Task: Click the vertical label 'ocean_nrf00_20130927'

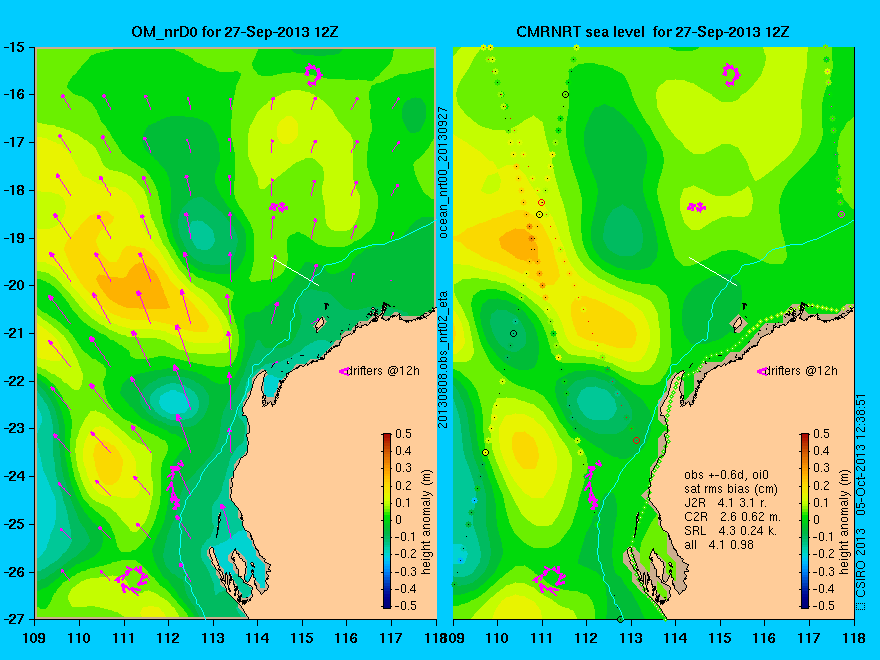Action: [443, 172]
